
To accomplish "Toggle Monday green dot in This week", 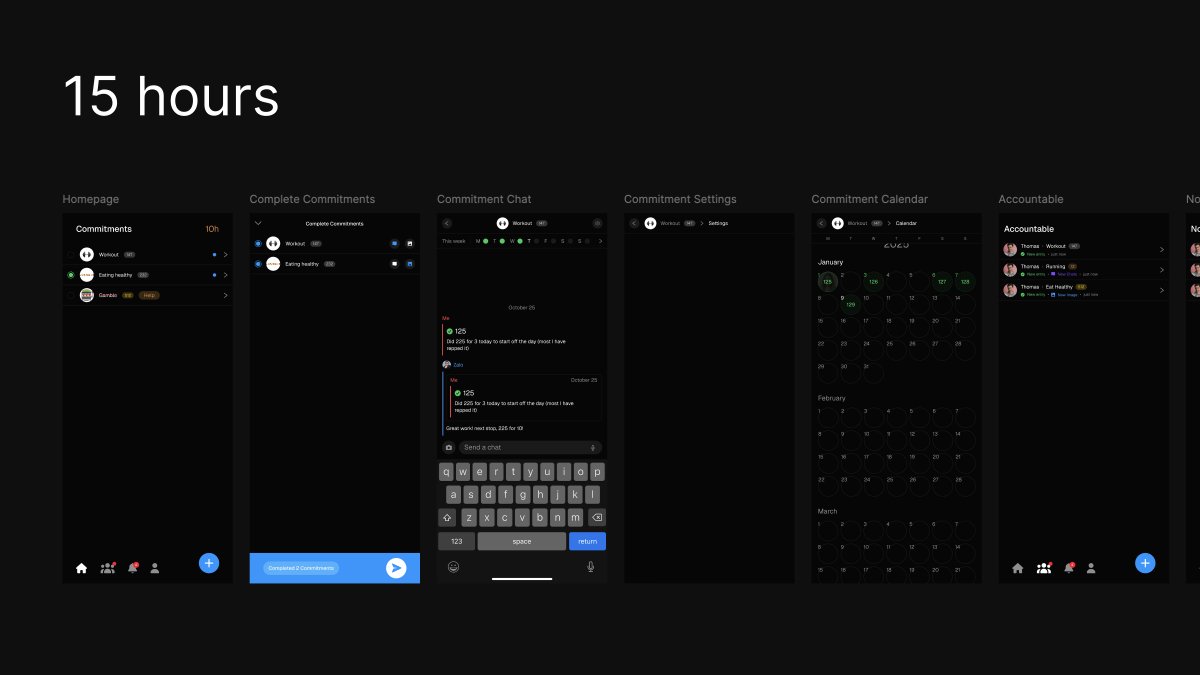I will click(485, 241).
